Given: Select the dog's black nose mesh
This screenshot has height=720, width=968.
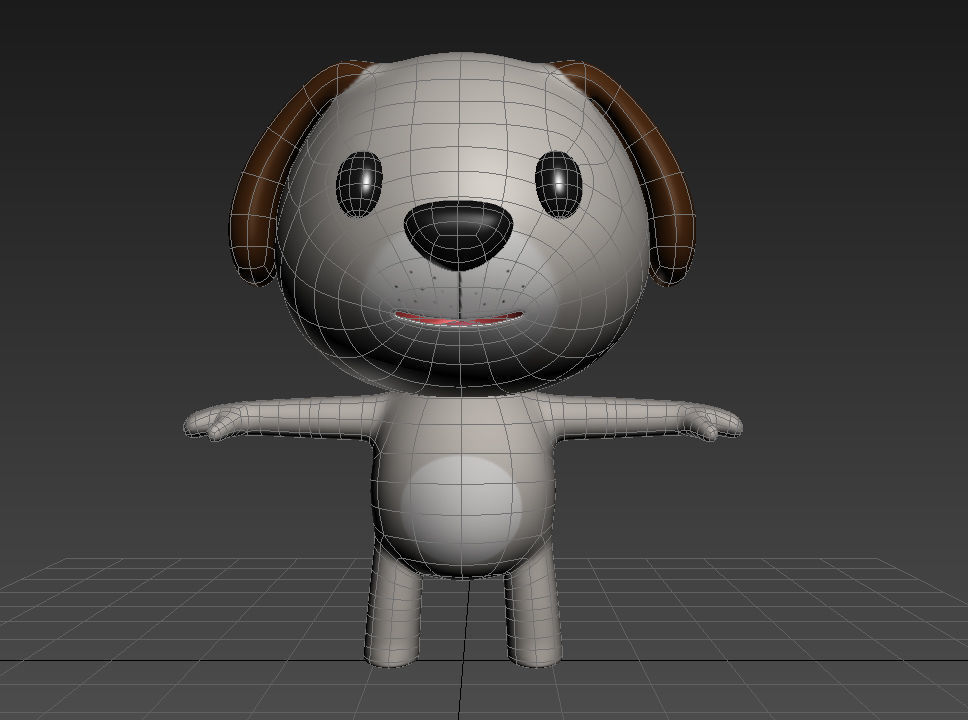Looking at the screenshot, I should (458, 234).
